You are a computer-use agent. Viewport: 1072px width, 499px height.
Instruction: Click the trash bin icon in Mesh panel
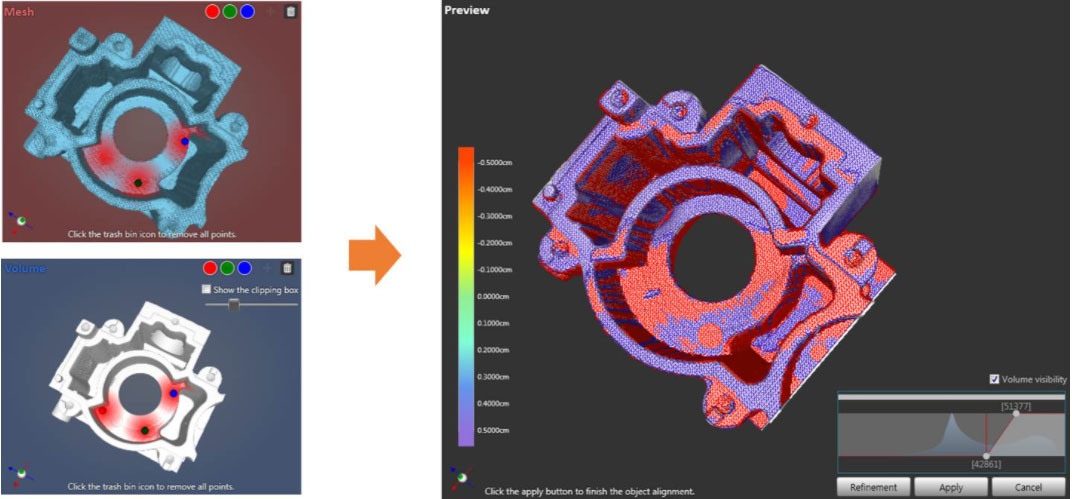(x=290, y=12)
